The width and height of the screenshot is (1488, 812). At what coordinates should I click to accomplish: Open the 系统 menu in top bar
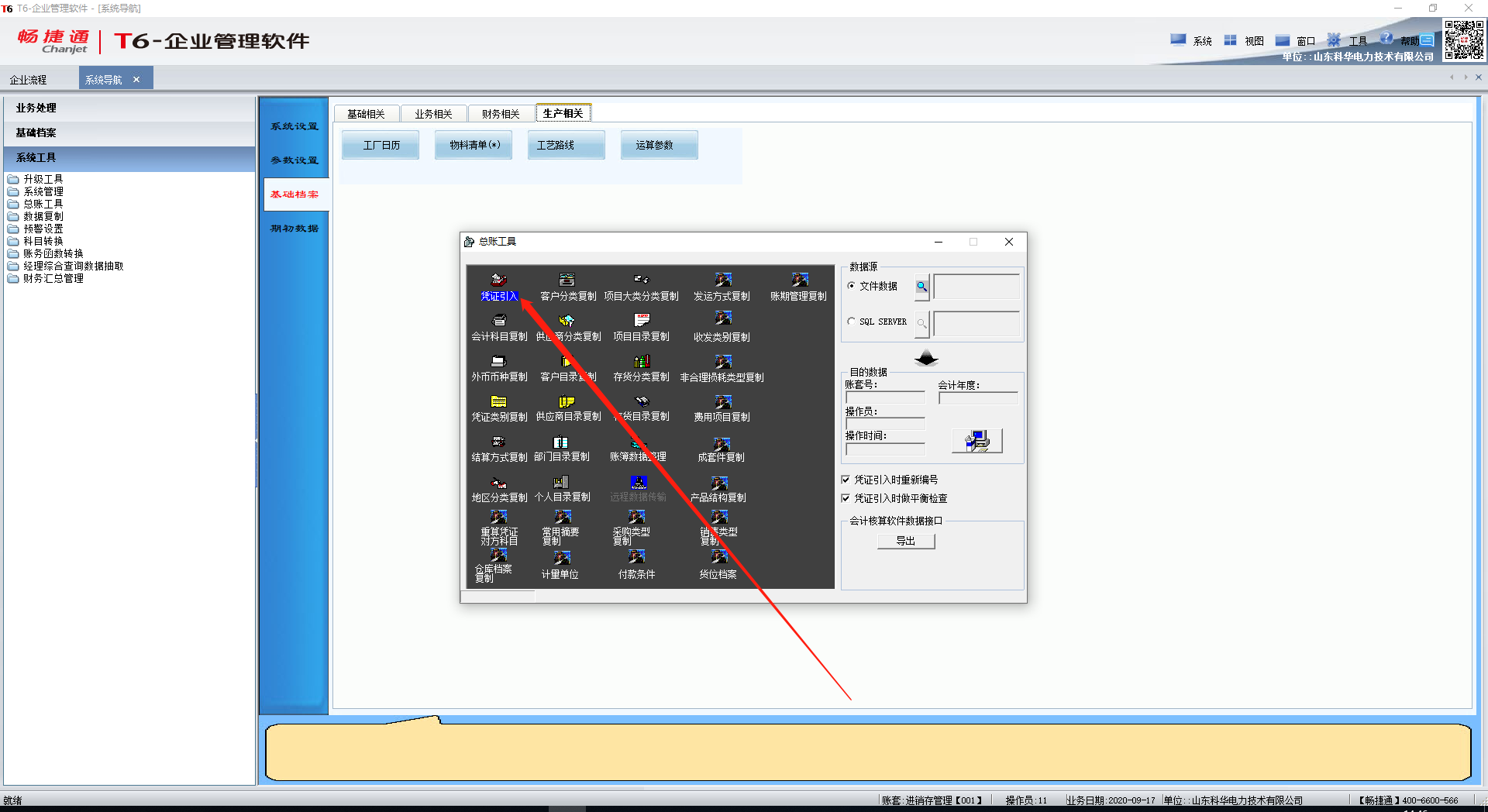pyautogui.click(x=1192, y=40)
